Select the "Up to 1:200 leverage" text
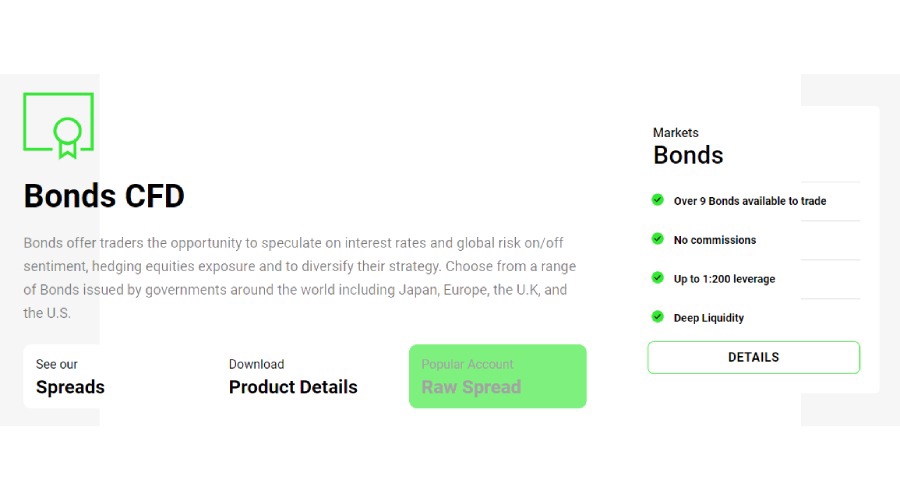Image resolution: width=900 pixels, height=500 pixels. (x=724, y=279)
